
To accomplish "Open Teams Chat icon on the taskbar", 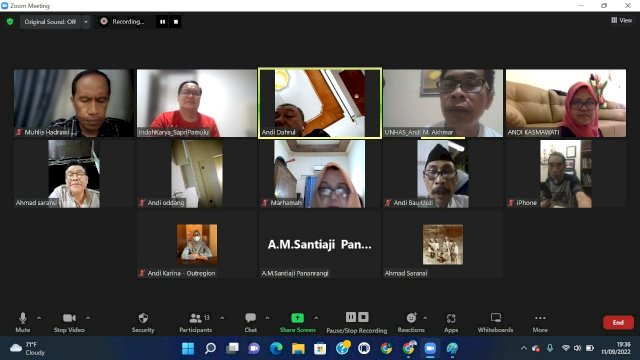I will 254,348.
